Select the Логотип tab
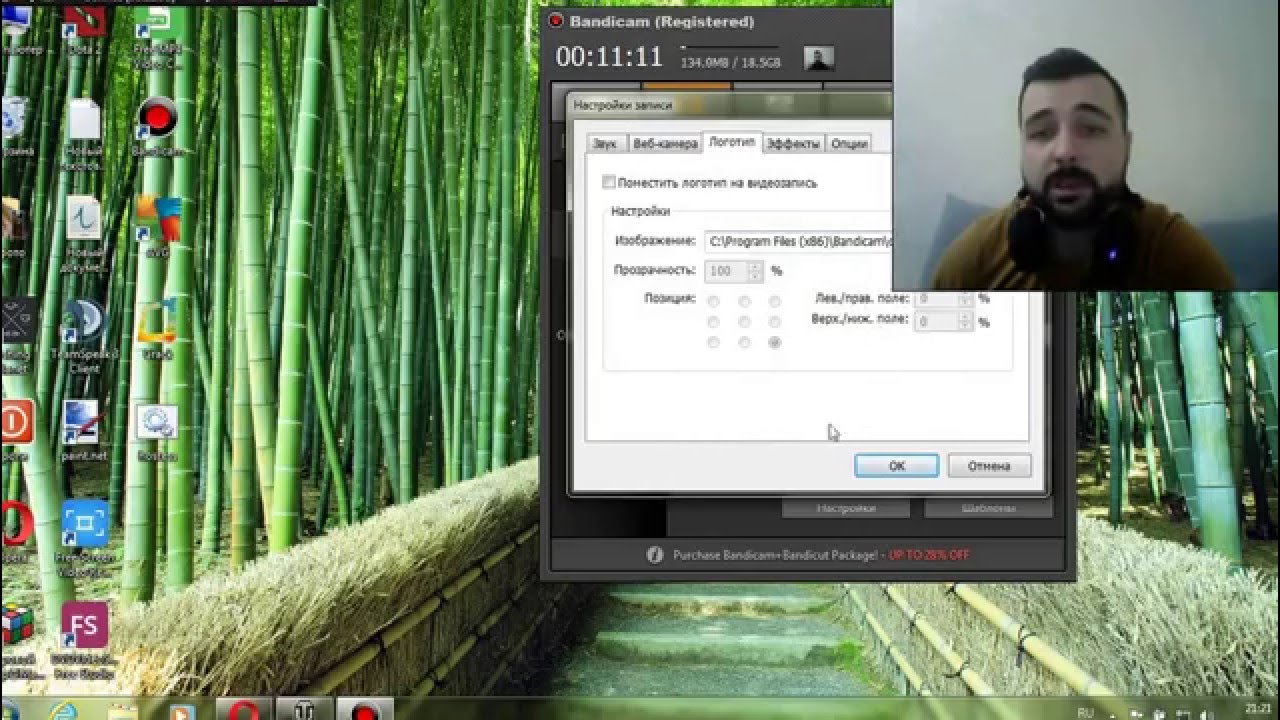Viewport: 1280px width, 720px height. point(732,142)
